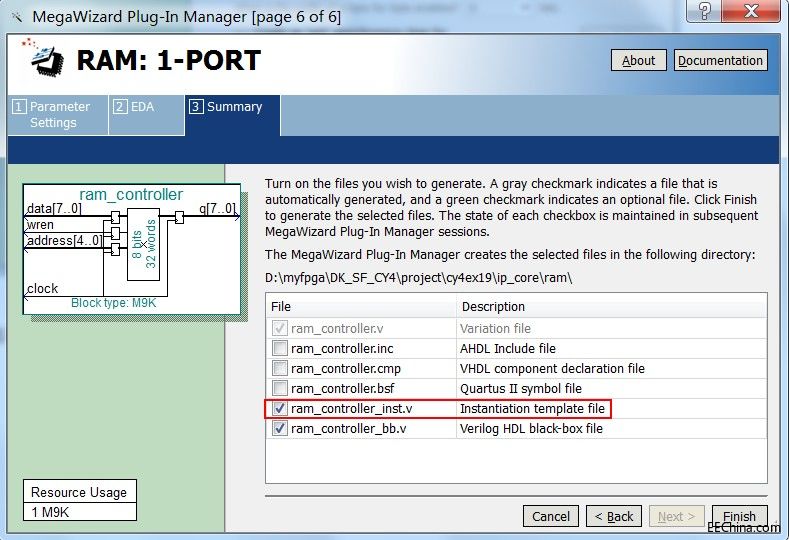Cancel the wizard

(551, 516)
